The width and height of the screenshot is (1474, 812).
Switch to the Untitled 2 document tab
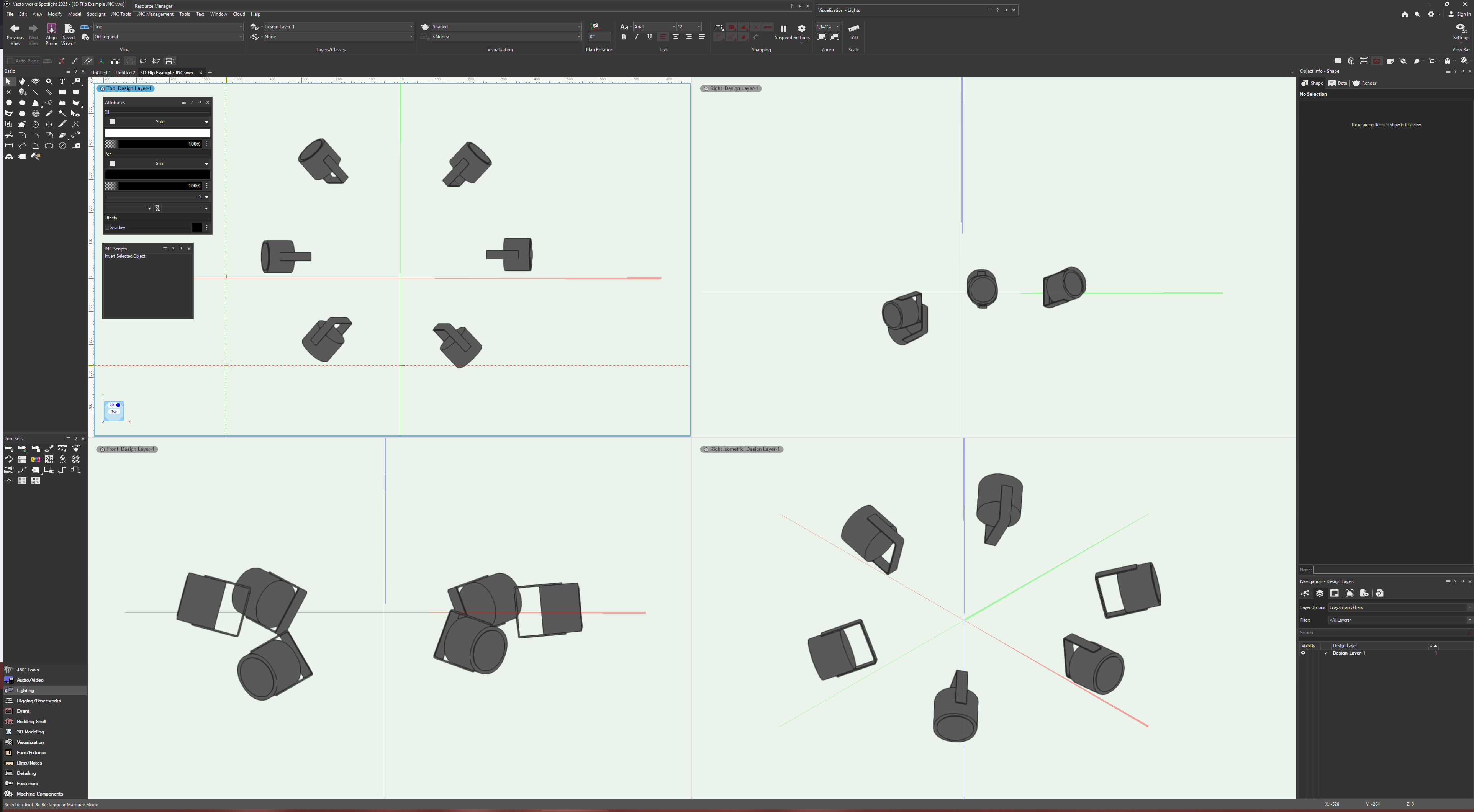pos(125,73)
